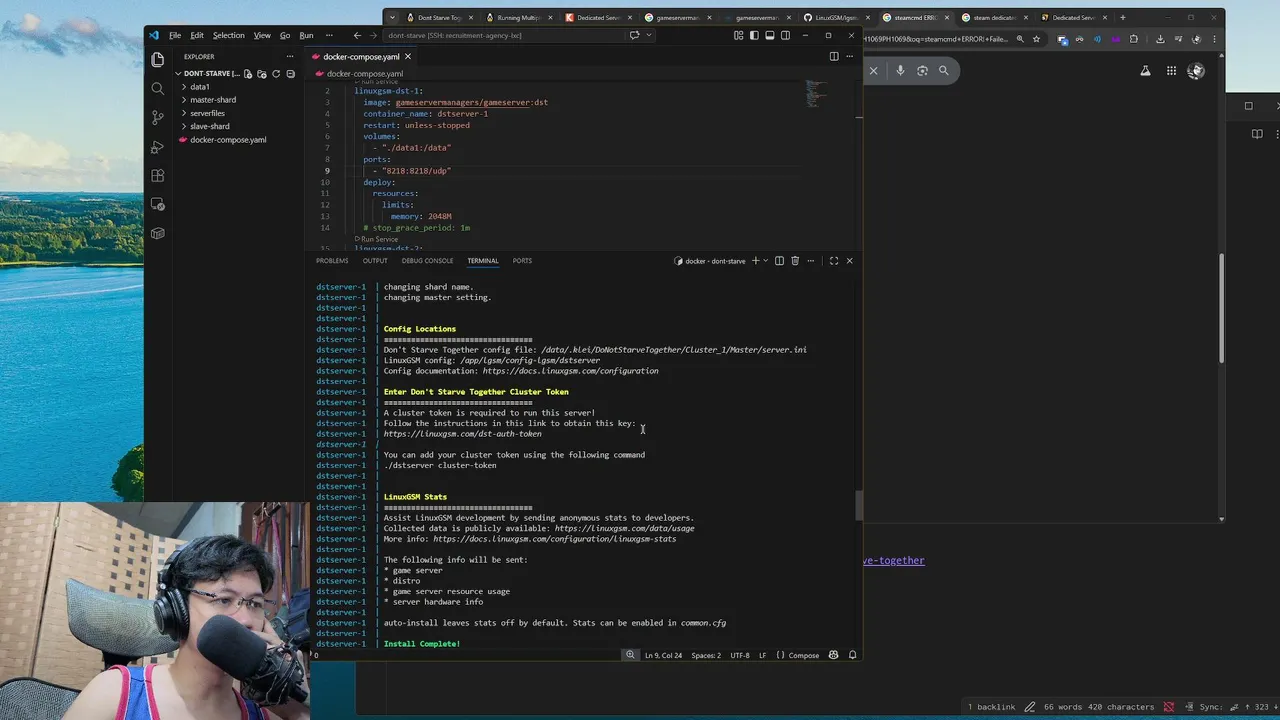The width and height of the screenshot is (1280, 720).
Task: Open the Extensions view
Action: tap(157, 176)
